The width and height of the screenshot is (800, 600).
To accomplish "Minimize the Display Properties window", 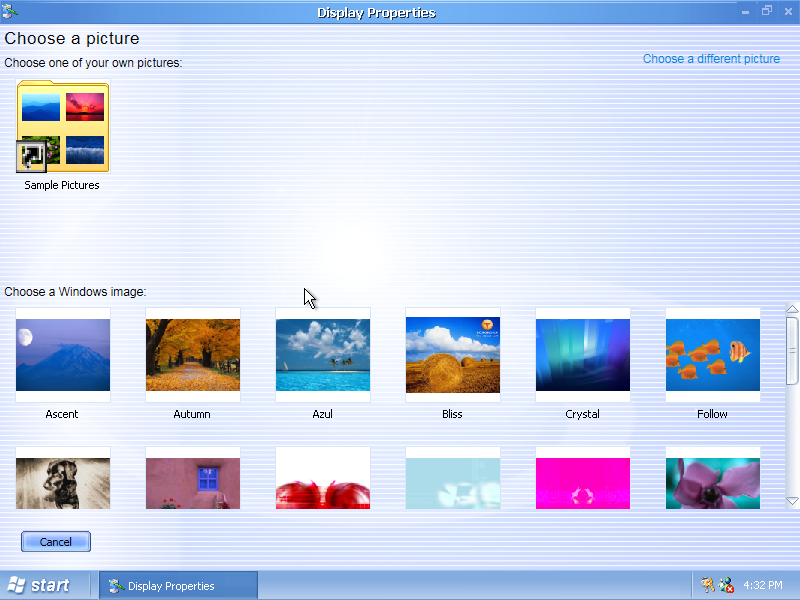I will pyautogui.click(x=745, y=11).
